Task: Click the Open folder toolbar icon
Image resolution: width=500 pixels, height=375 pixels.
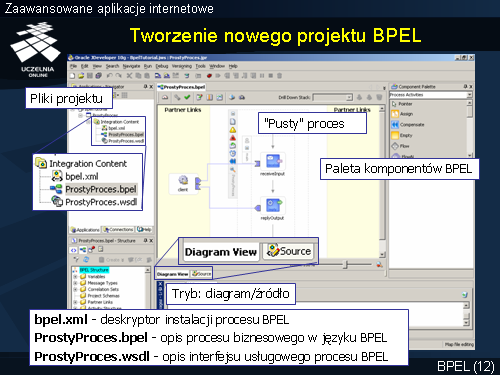Action: [x=81, y=76]
